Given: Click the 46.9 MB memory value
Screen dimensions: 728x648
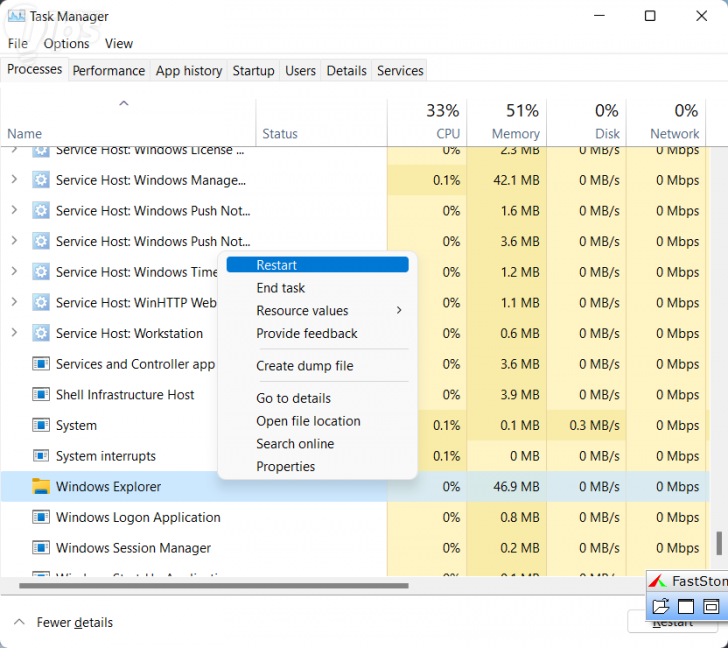Looking at the screenshot, I should point(516,486).
